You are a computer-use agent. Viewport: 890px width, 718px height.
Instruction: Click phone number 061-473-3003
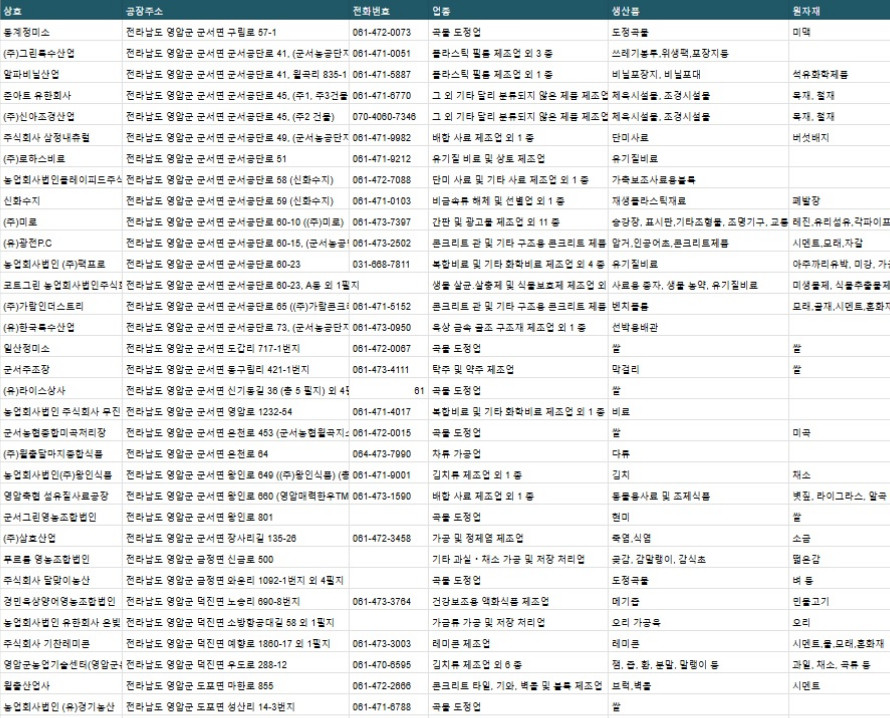[389, 644]
